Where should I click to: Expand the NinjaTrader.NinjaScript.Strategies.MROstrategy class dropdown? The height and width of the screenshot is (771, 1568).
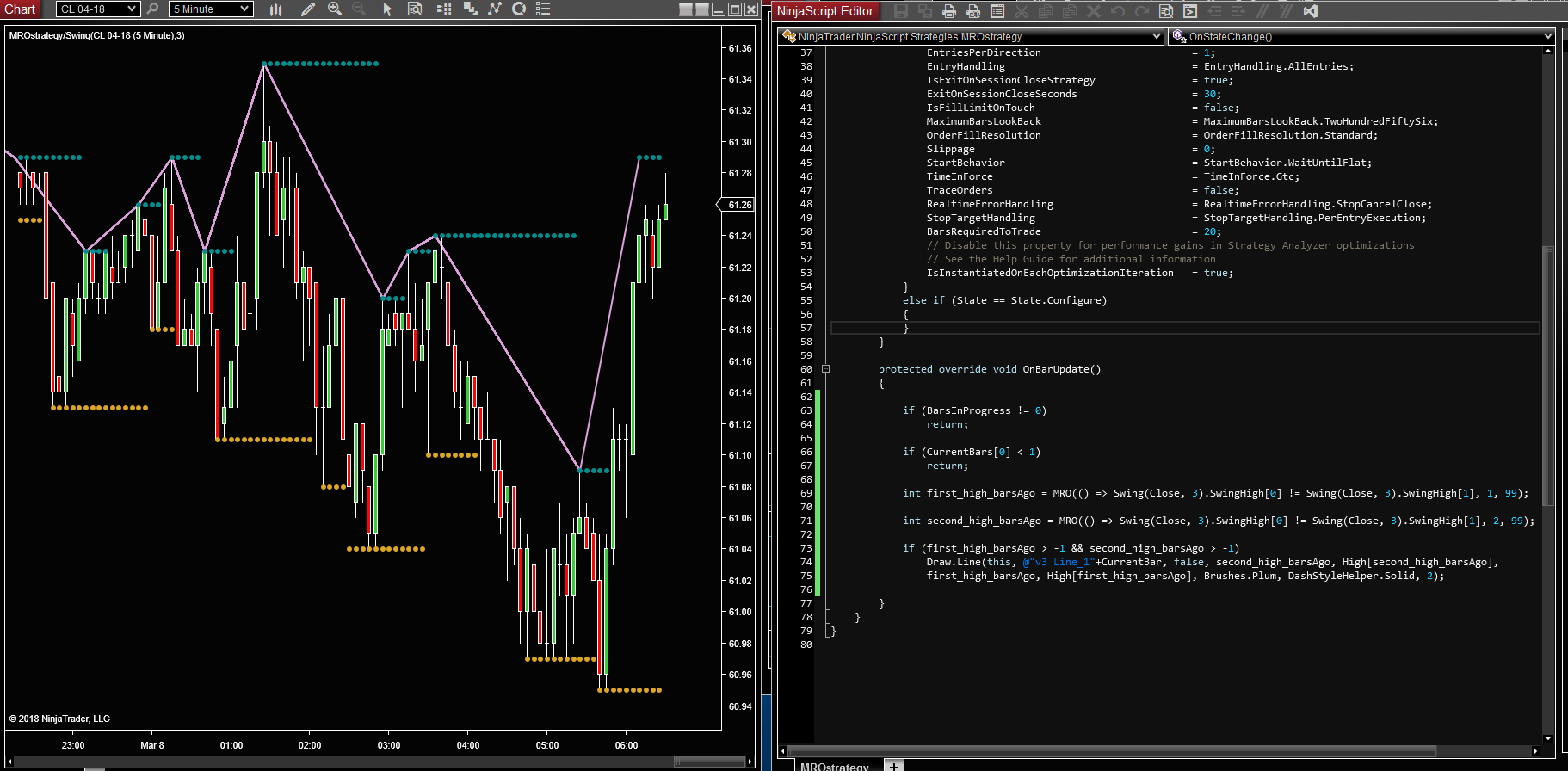tap(1156, 36)
